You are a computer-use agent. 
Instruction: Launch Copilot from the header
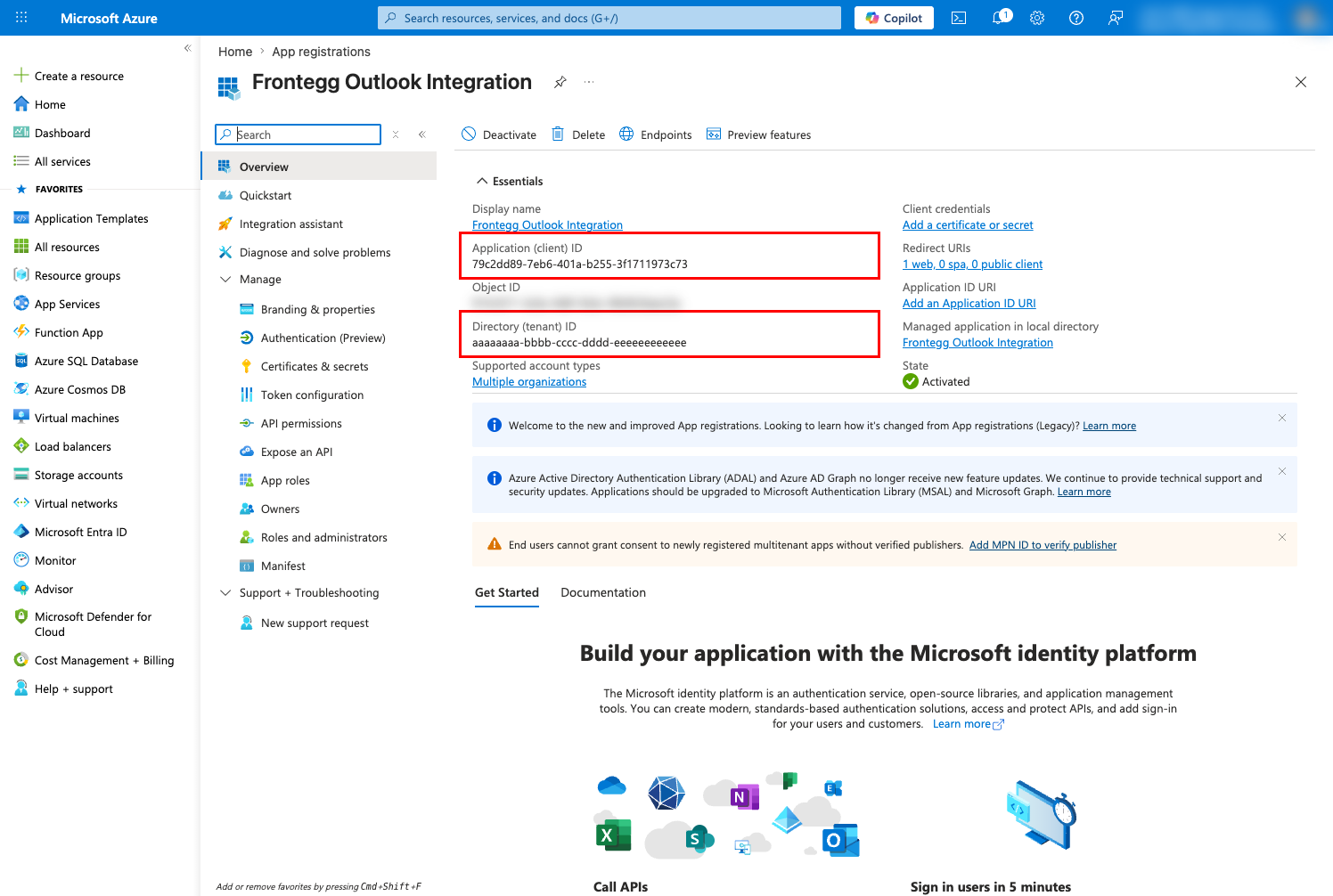tap(894, 18)
